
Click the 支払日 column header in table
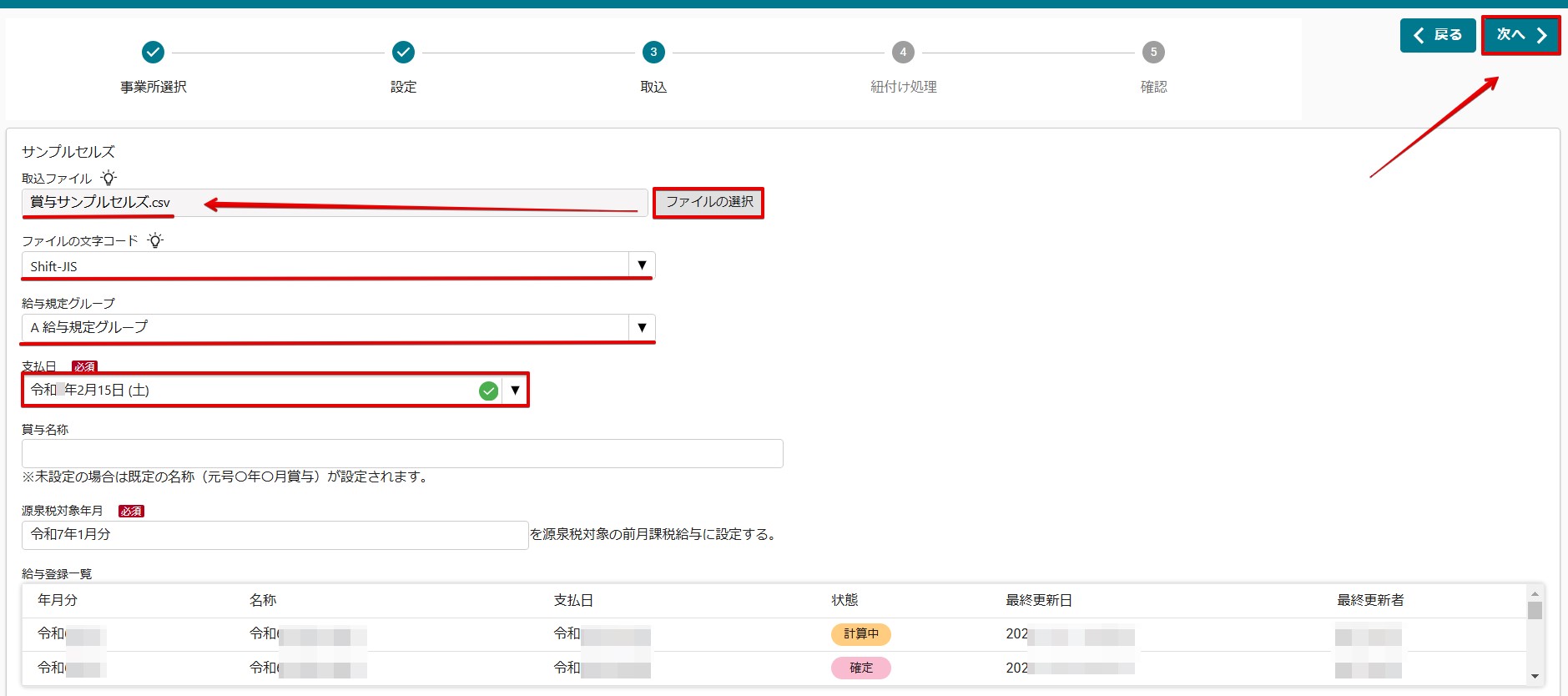[x=573, y=600]
